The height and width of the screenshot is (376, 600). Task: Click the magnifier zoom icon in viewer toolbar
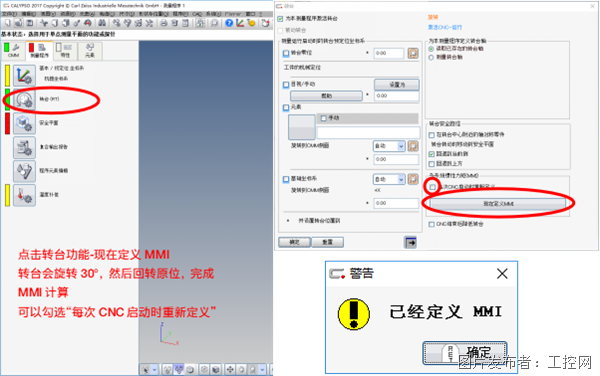pos(253,369)
